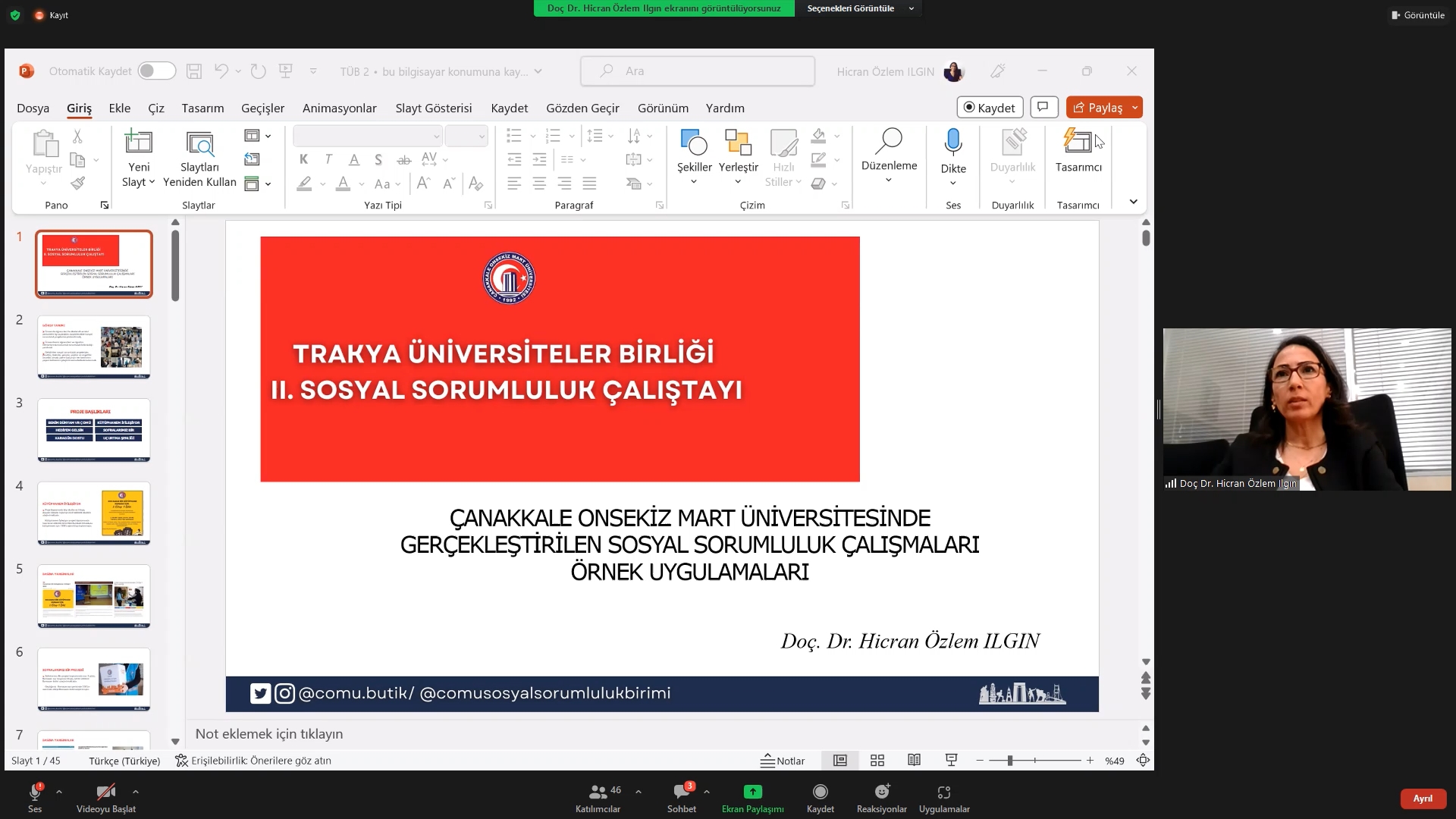Turn on camera with Videoyu Başlat
The image size is (1456, 819).
pos(106,799)
